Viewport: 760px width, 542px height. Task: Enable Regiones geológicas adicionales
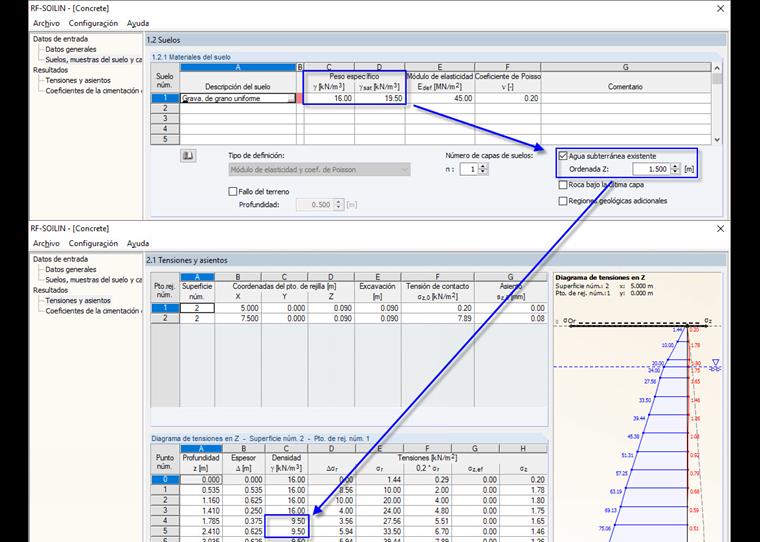coord(563,201)
